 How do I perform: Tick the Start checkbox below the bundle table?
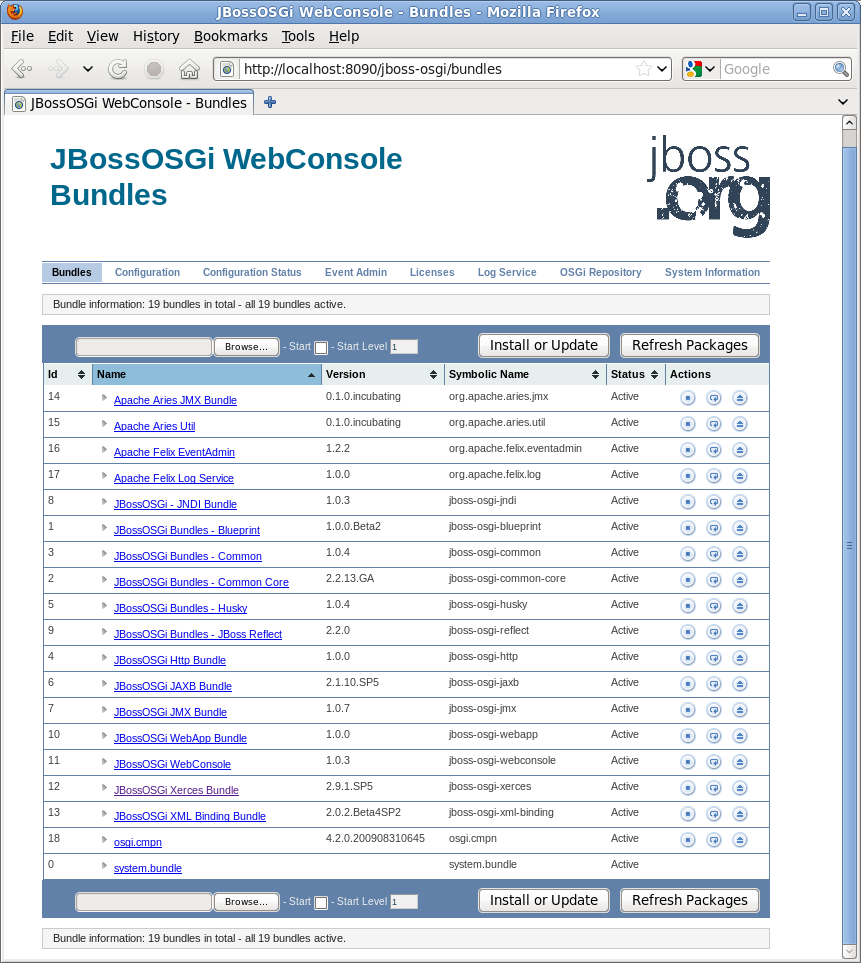pos(321,903)
